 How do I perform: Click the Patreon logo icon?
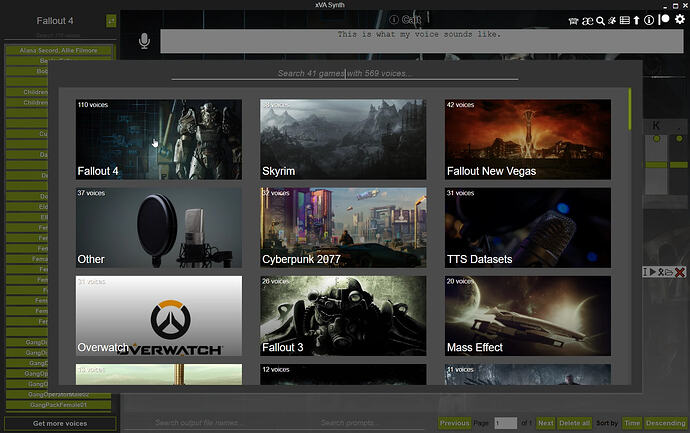point(664,19)
